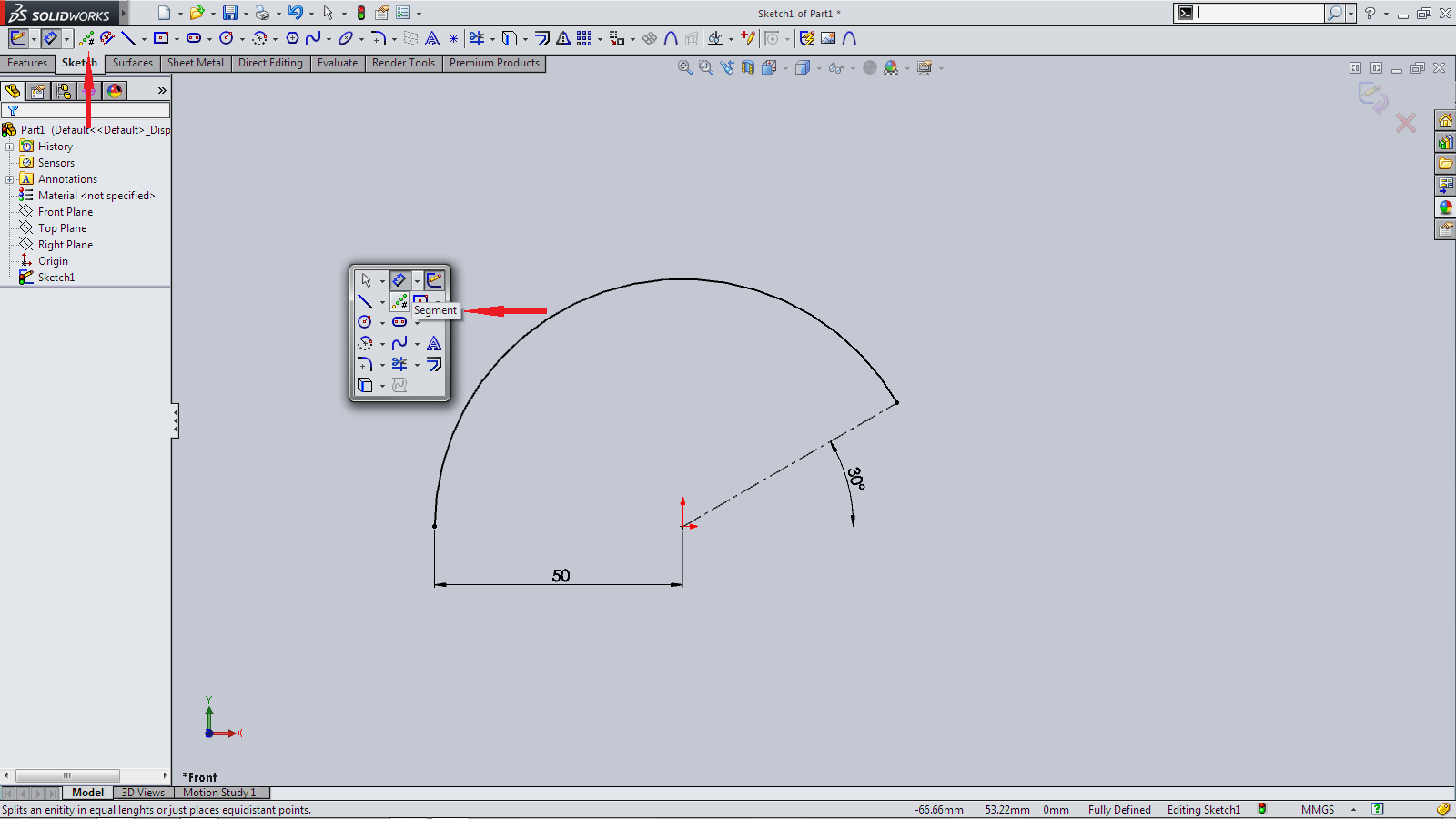Expand the History tree node
The width and height of the screenshot is (1456, 819).
tap(10, 147)
